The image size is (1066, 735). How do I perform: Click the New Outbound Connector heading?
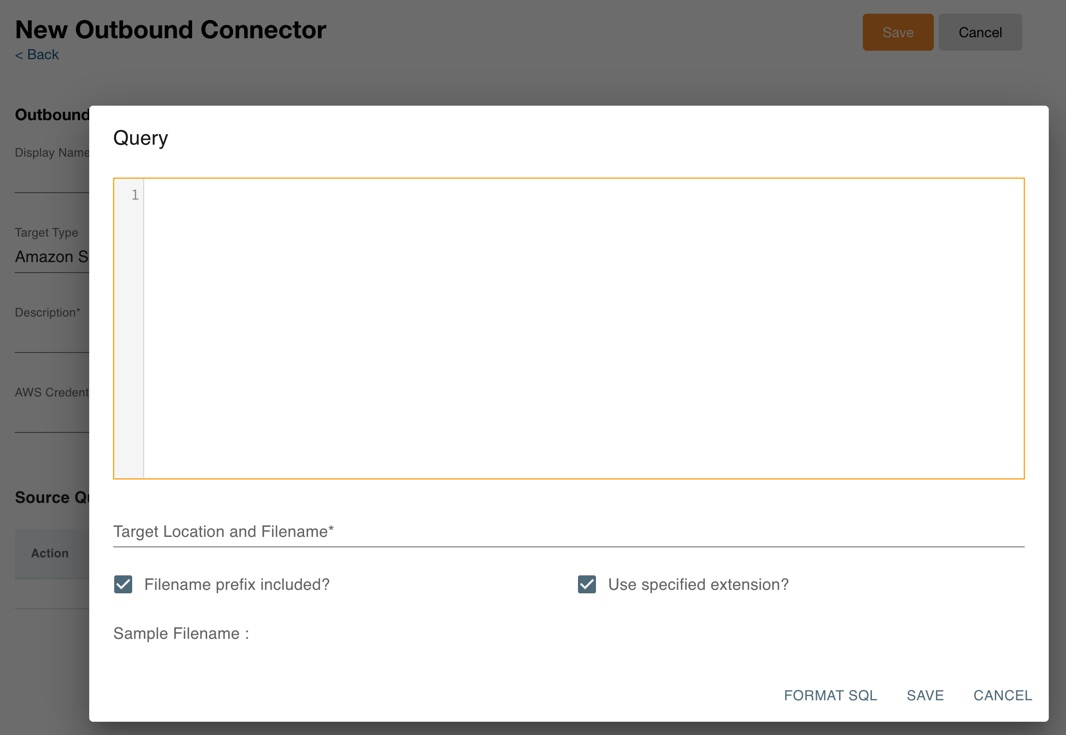[170, 30]
